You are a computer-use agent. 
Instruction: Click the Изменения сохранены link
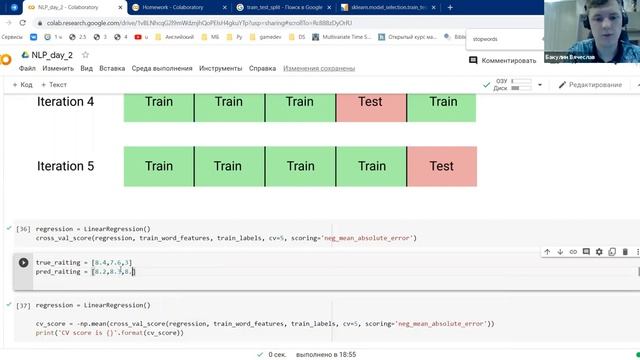pos(319,68)
